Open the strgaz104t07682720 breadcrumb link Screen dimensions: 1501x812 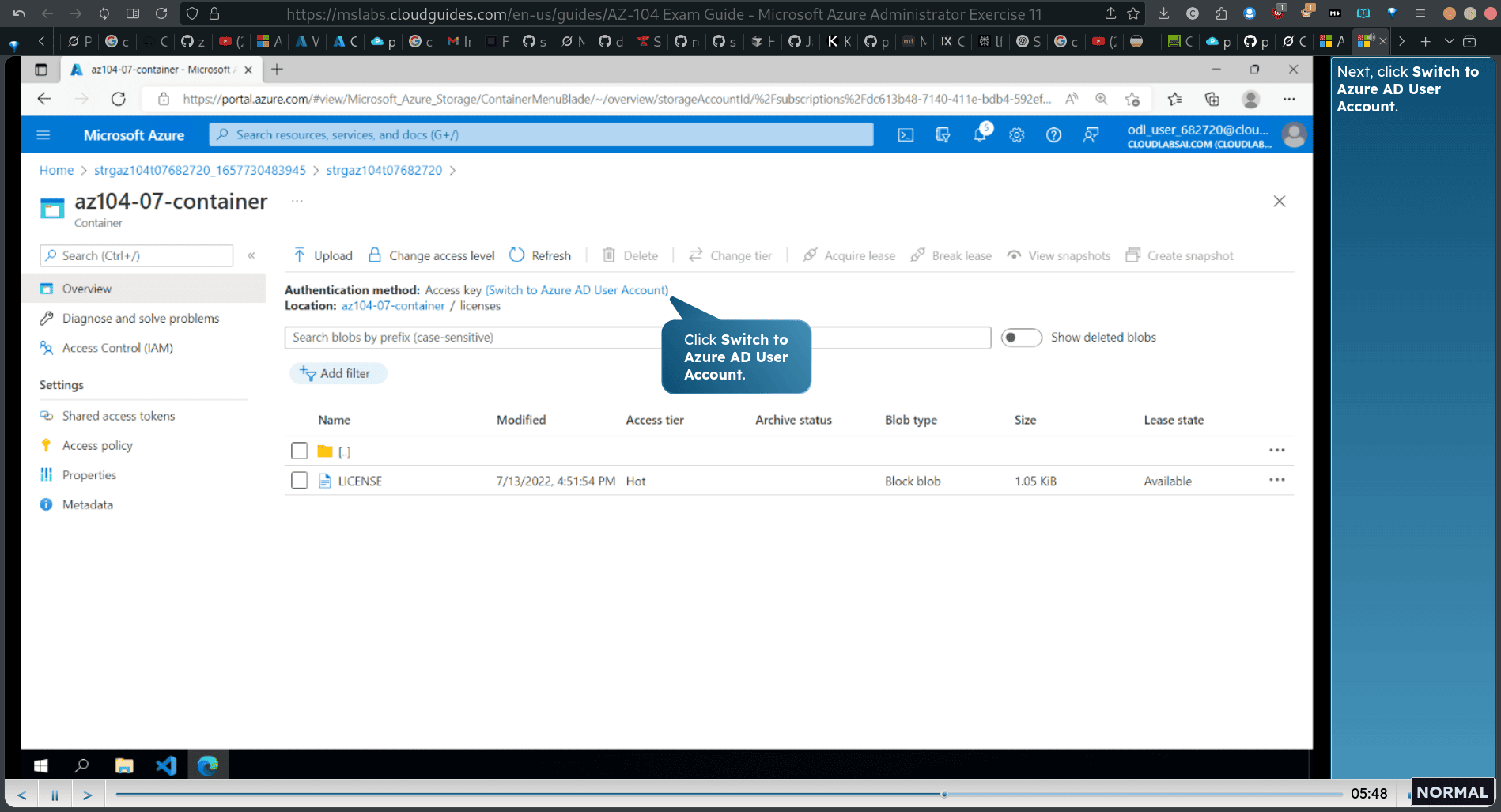point(384,170)
